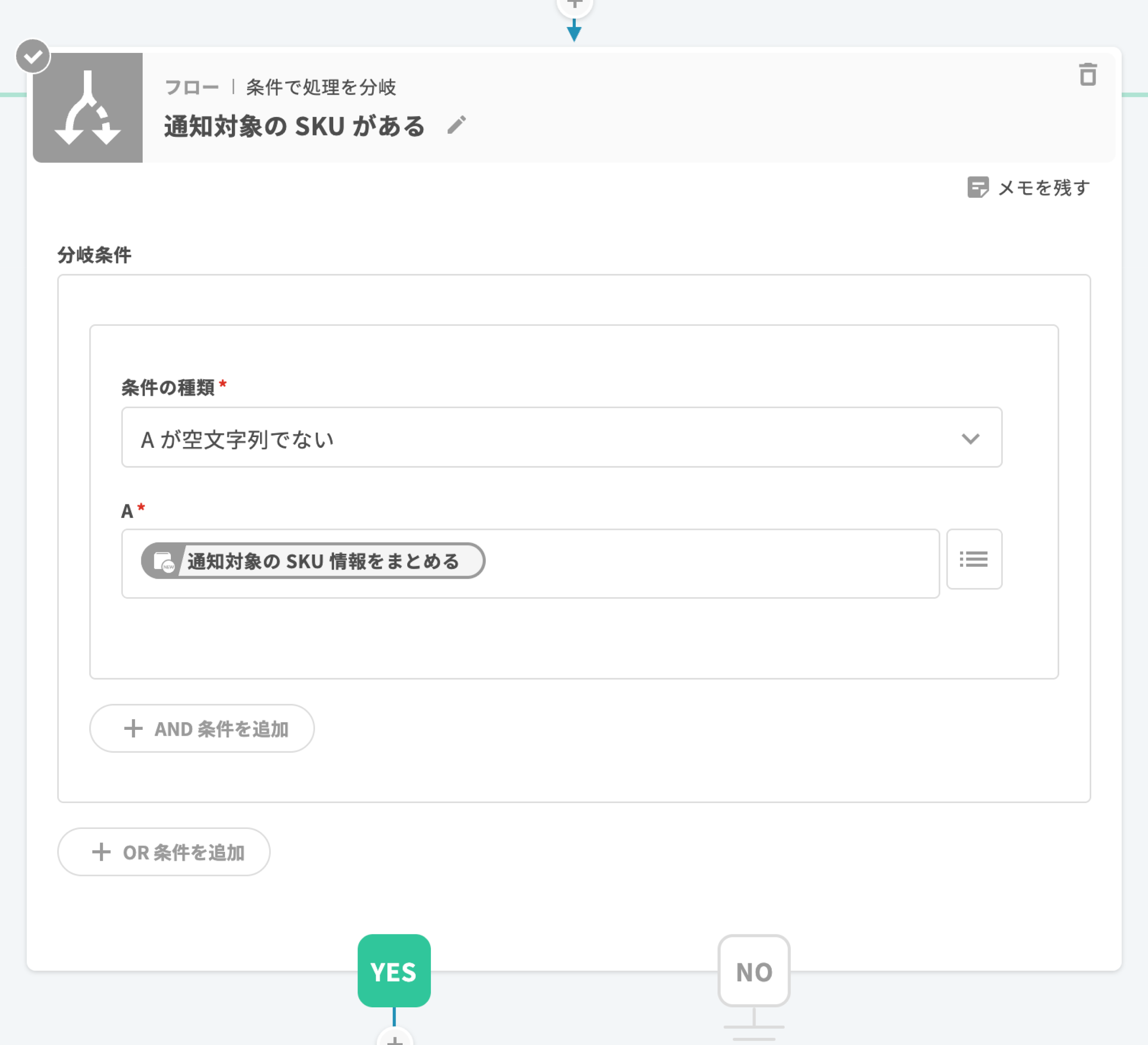Screen dimensions: 1148x1045
Task: Click pencil icon to rename step title
Action: (x=456, y=125)
